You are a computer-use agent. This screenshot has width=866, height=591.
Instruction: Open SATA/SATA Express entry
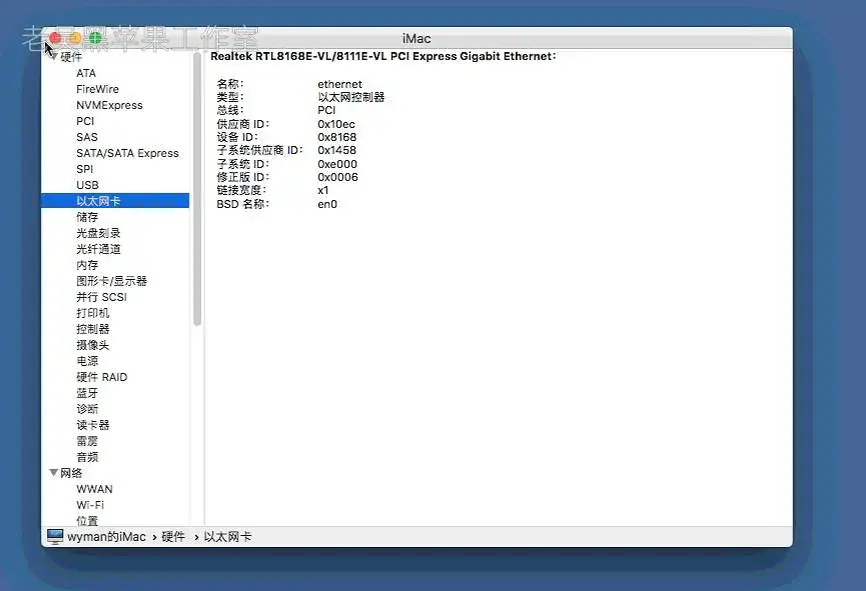coord(128,153)
